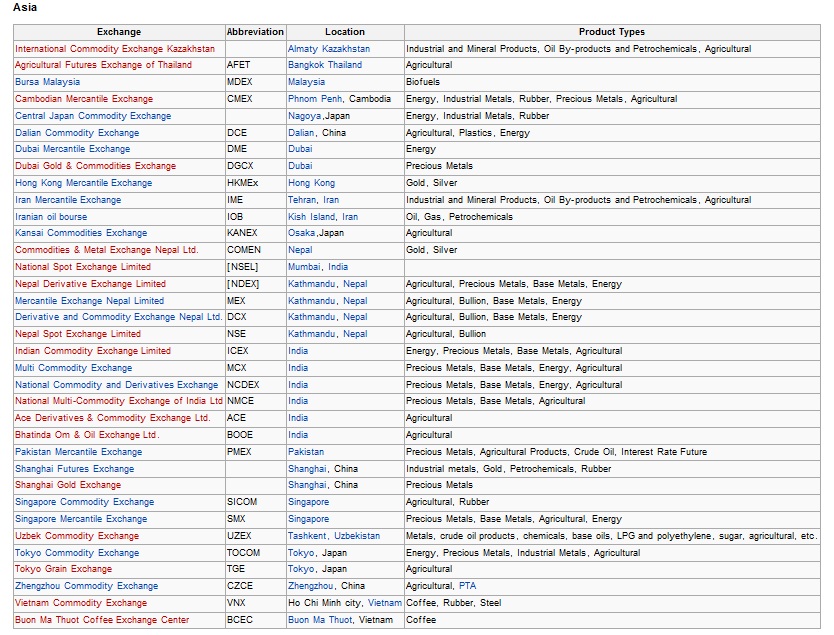This screenshot has width=834, height=635.
Task: Open Singapore Commodity Exchange link
Action: (85, 502)
